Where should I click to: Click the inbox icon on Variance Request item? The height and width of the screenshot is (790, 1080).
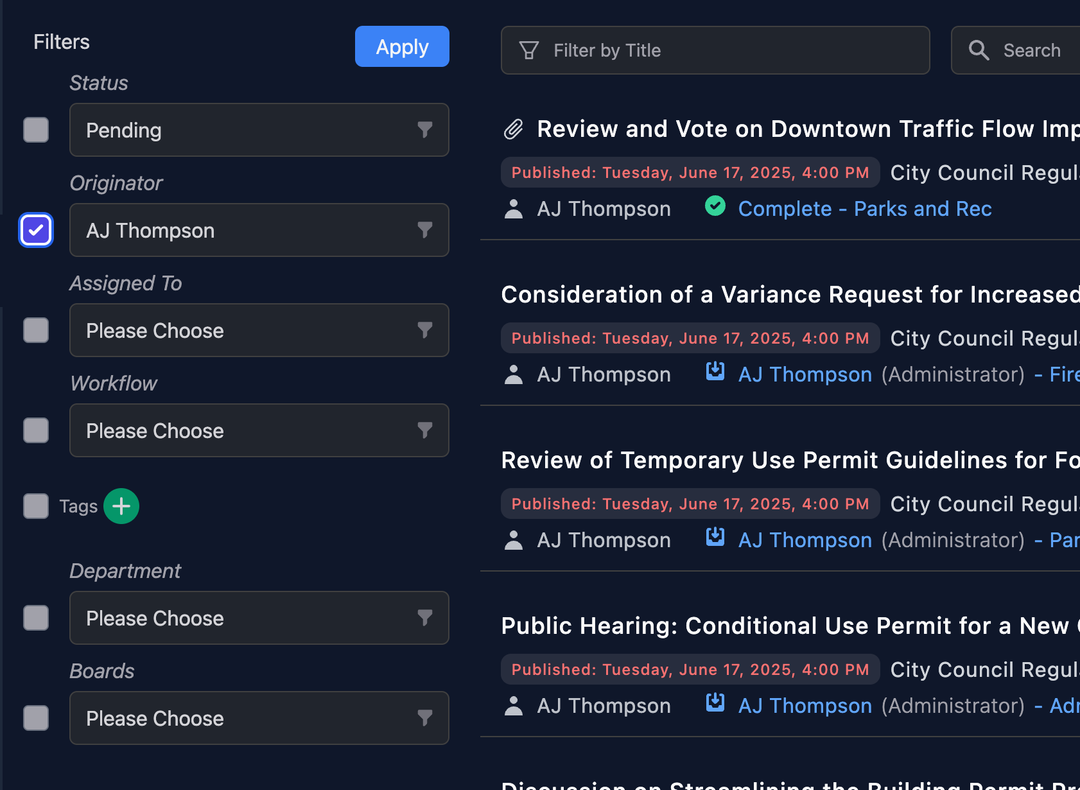(x=715, y=373)
